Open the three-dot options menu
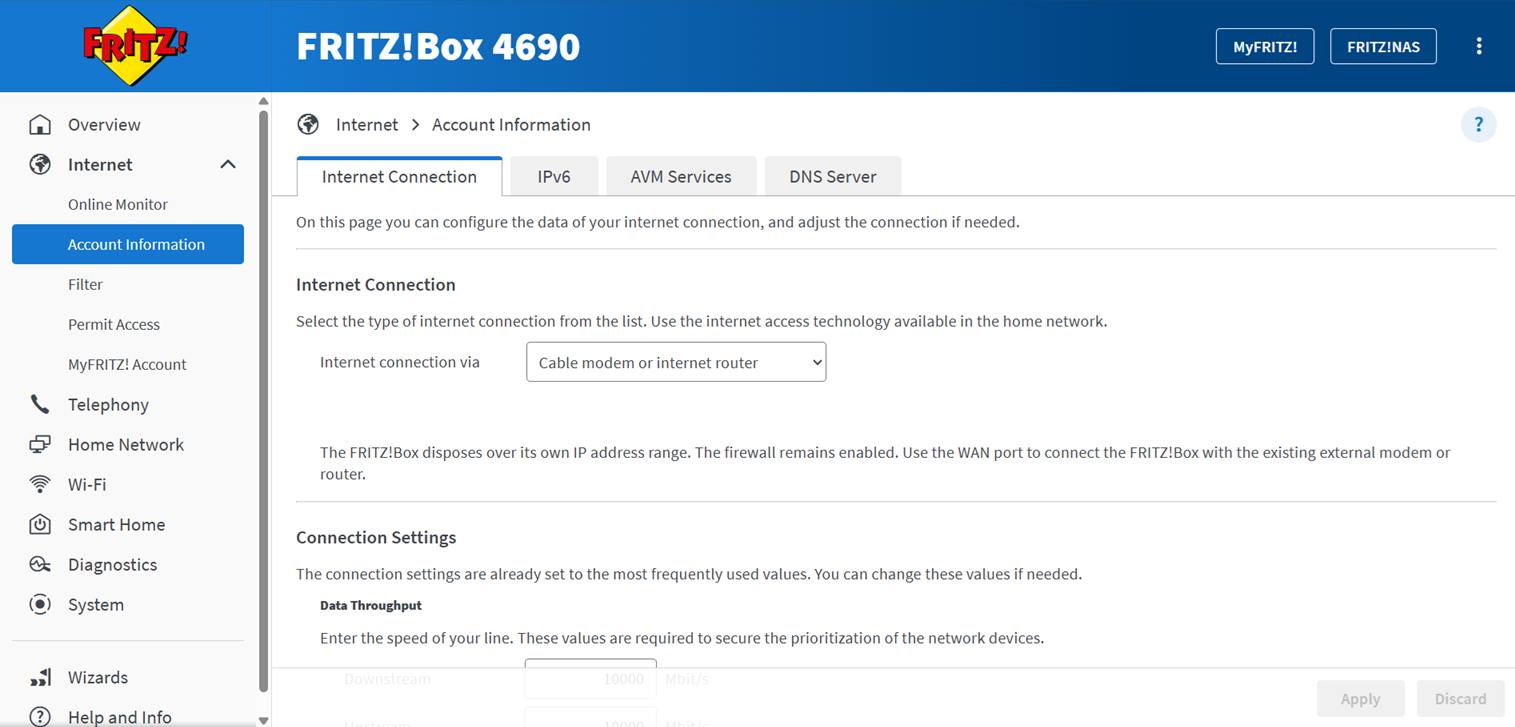The image size is (1515, 727). pyautogui.click(x=1479, y=46)
